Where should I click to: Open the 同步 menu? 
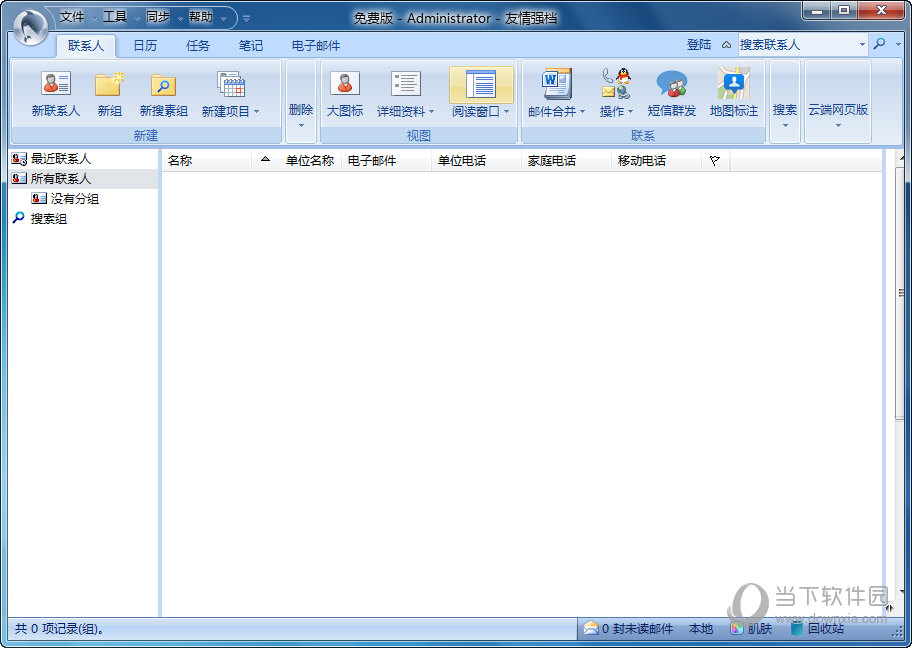tap(158, 17)
